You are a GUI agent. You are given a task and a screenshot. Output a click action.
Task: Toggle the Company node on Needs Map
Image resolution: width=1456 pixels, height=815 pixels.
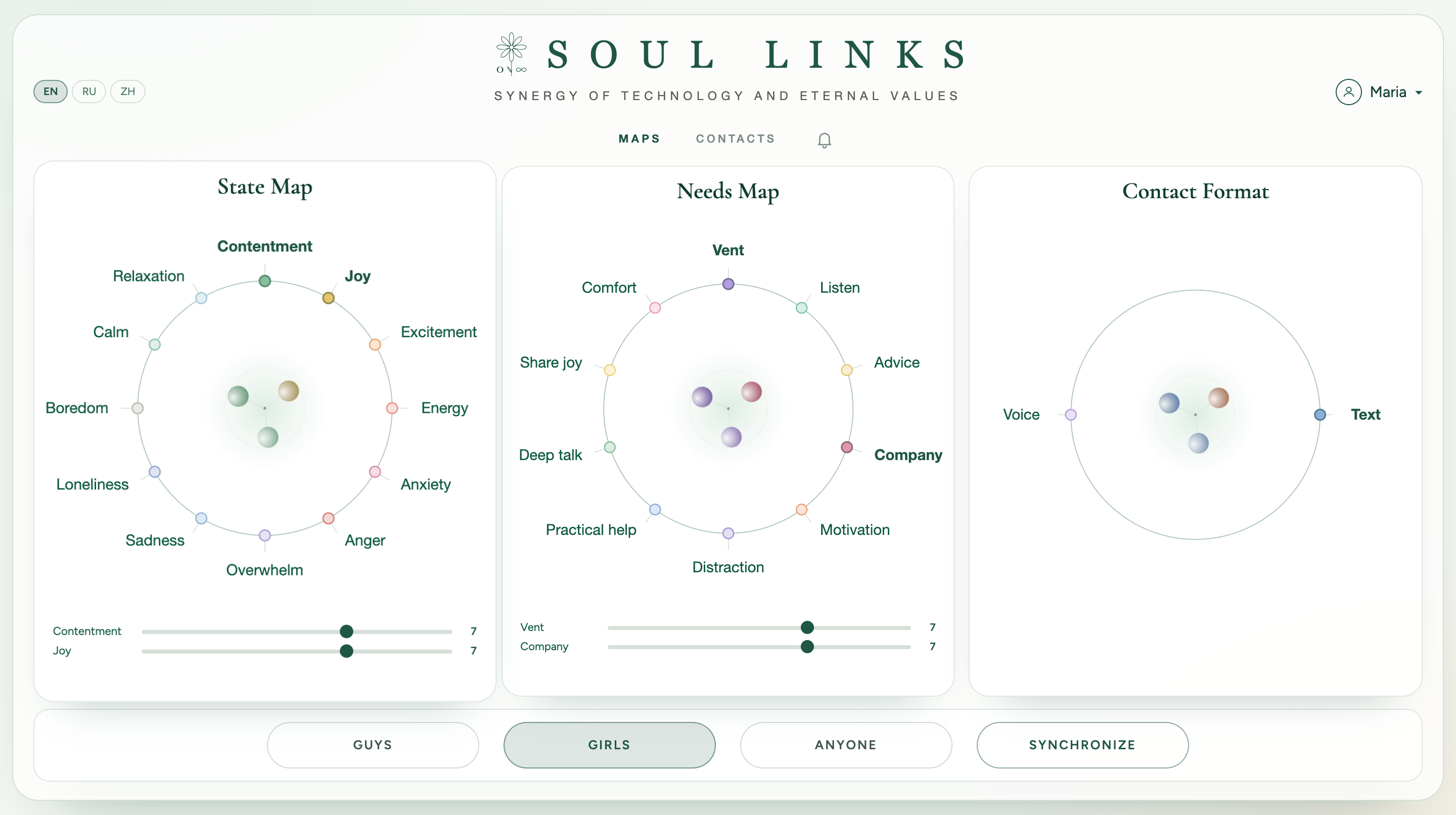847,447
